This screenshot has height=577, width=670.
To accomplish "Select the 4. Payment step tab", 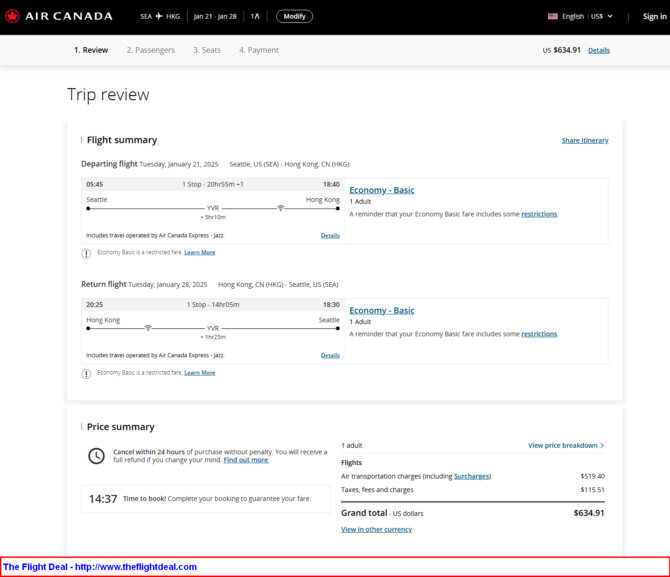I will coord(259,50).
